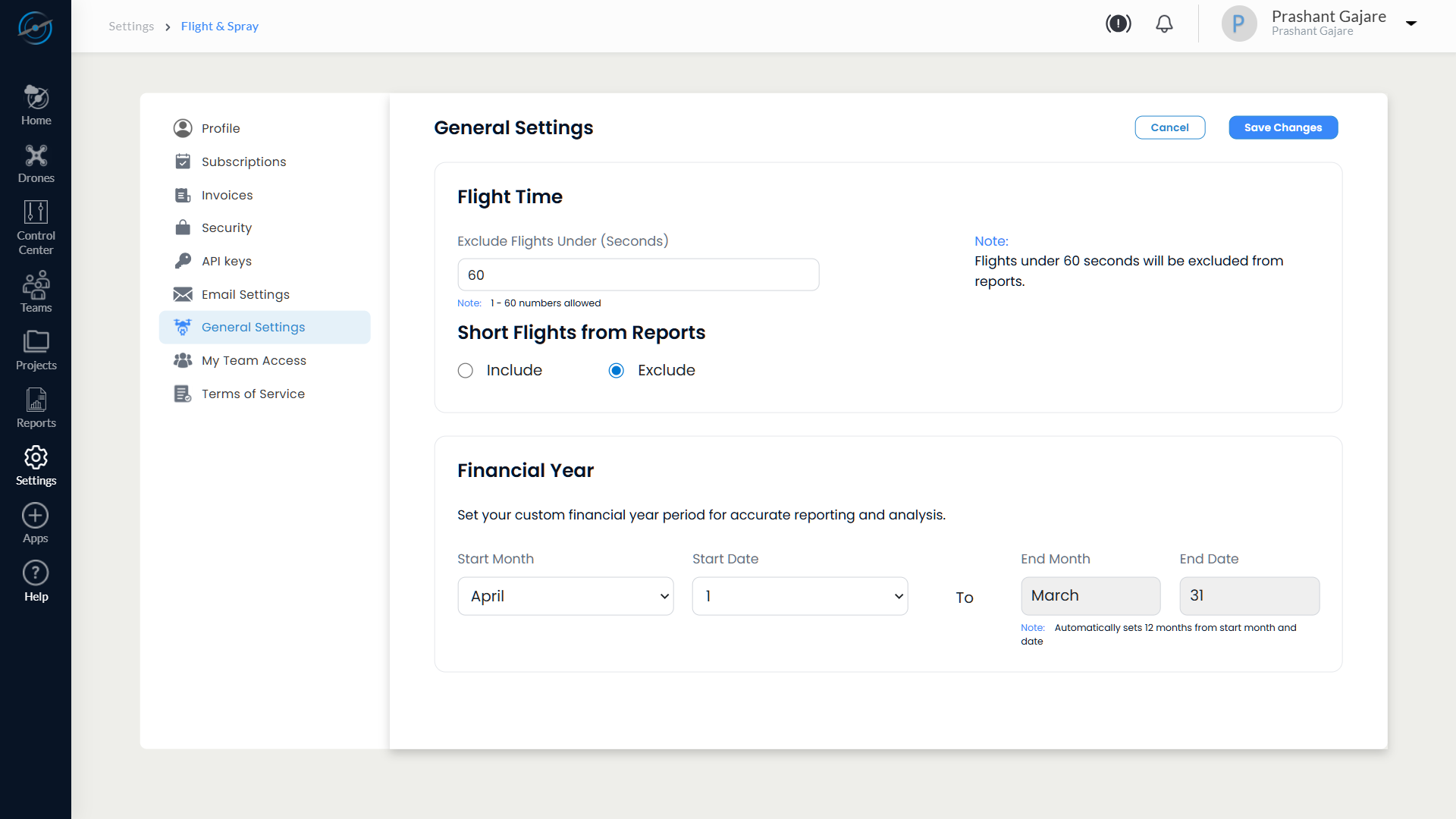Image resolution: width=1456 pixels, height=819 pixels.
Task: Go to Teams in left navigation
Action: tap(36, 291)
